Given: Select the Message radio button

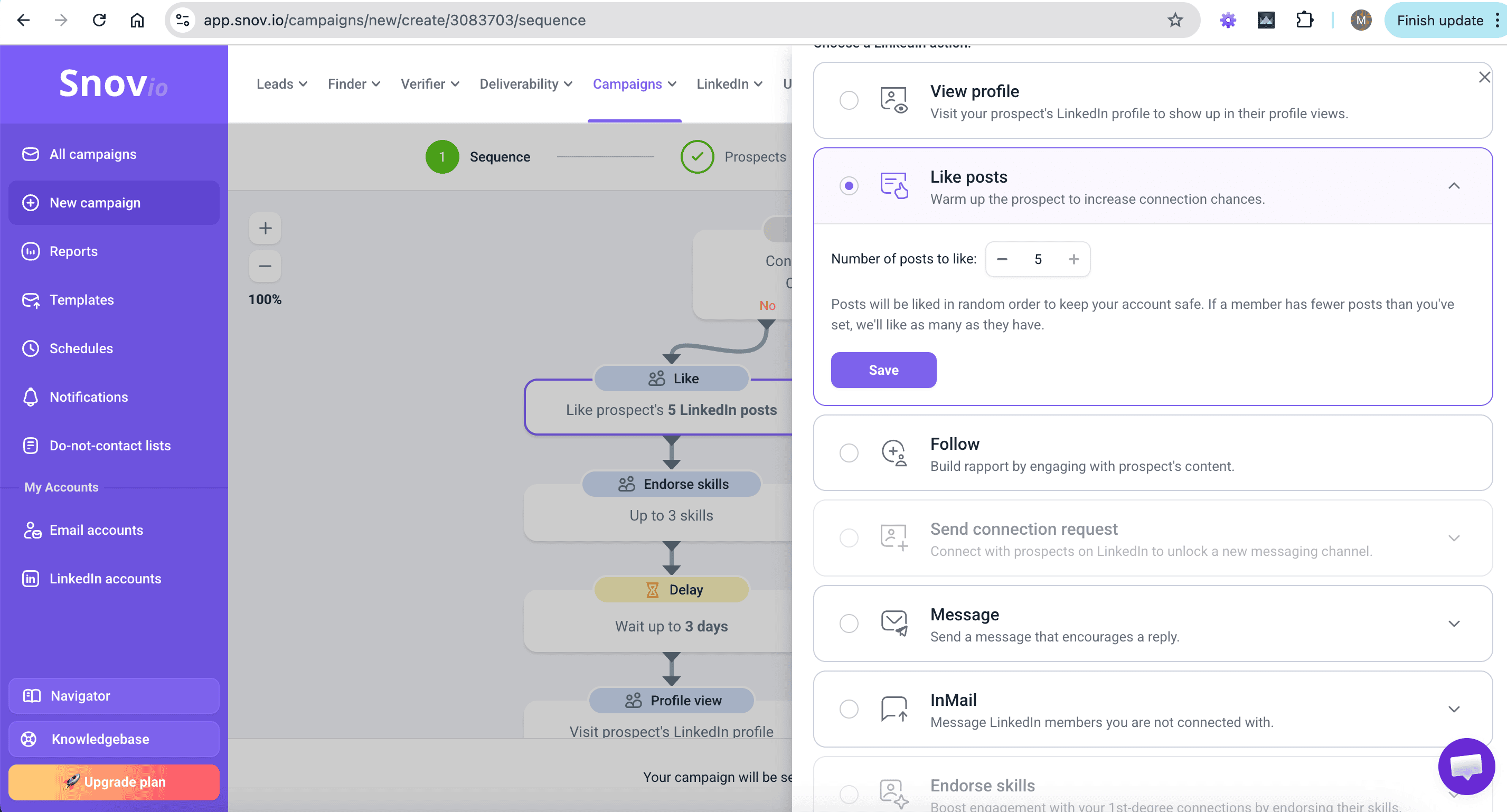Looking at the screenshot, I should click(x=849, y=623).
